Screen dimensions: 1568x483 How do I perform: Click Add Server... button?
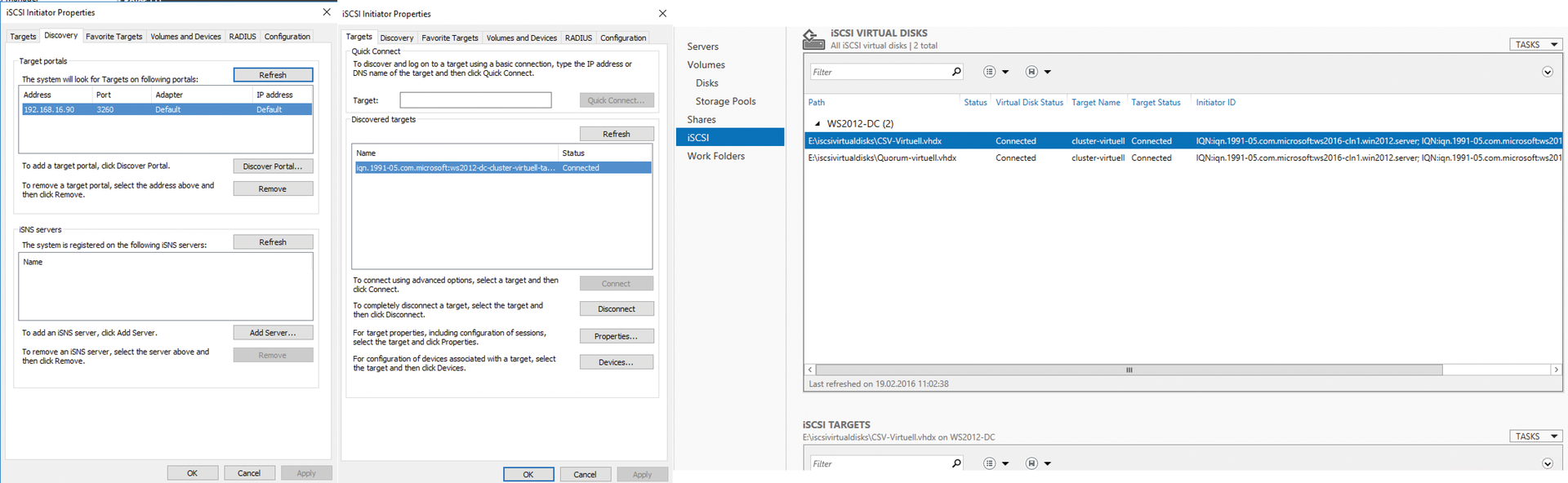click(x=273, y=333)
